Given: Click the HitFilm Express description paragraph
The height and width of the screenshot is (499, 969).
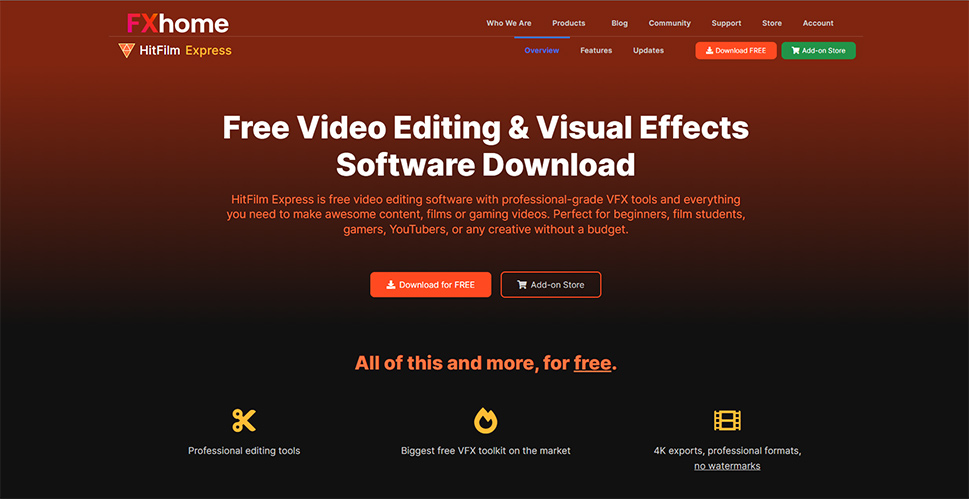Looking at the screenshot, I should point(486,215).
